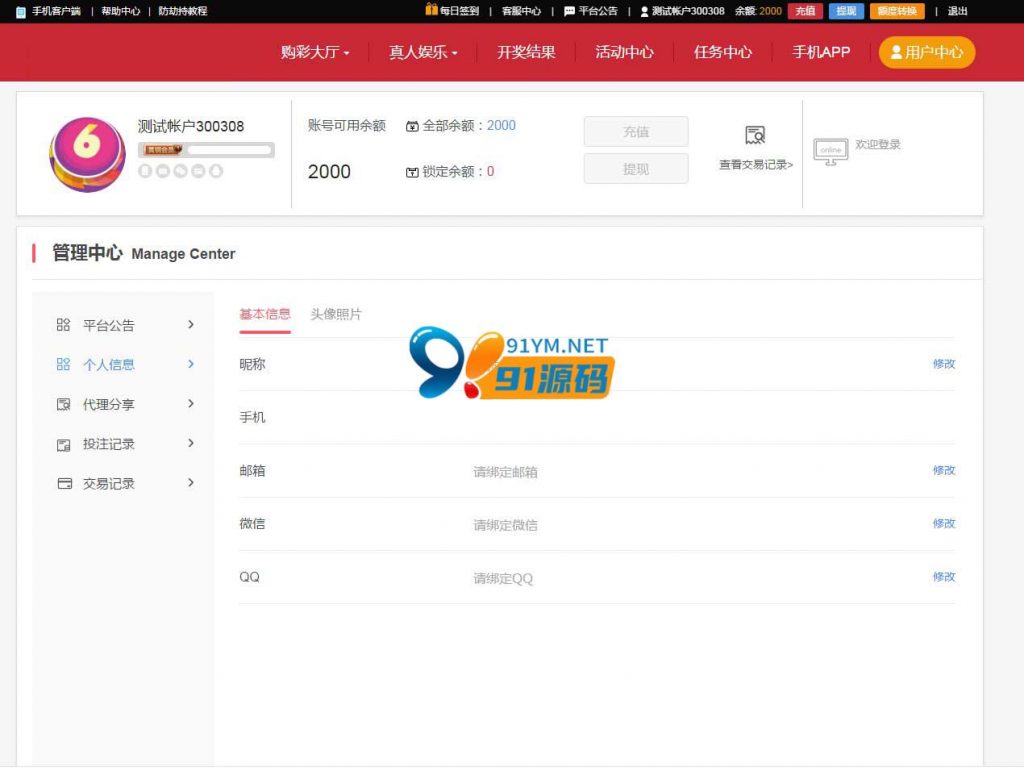Open the 真人娱乐 dropdown menu
This screenshot has height=771, width=1024.
(423, 52)
